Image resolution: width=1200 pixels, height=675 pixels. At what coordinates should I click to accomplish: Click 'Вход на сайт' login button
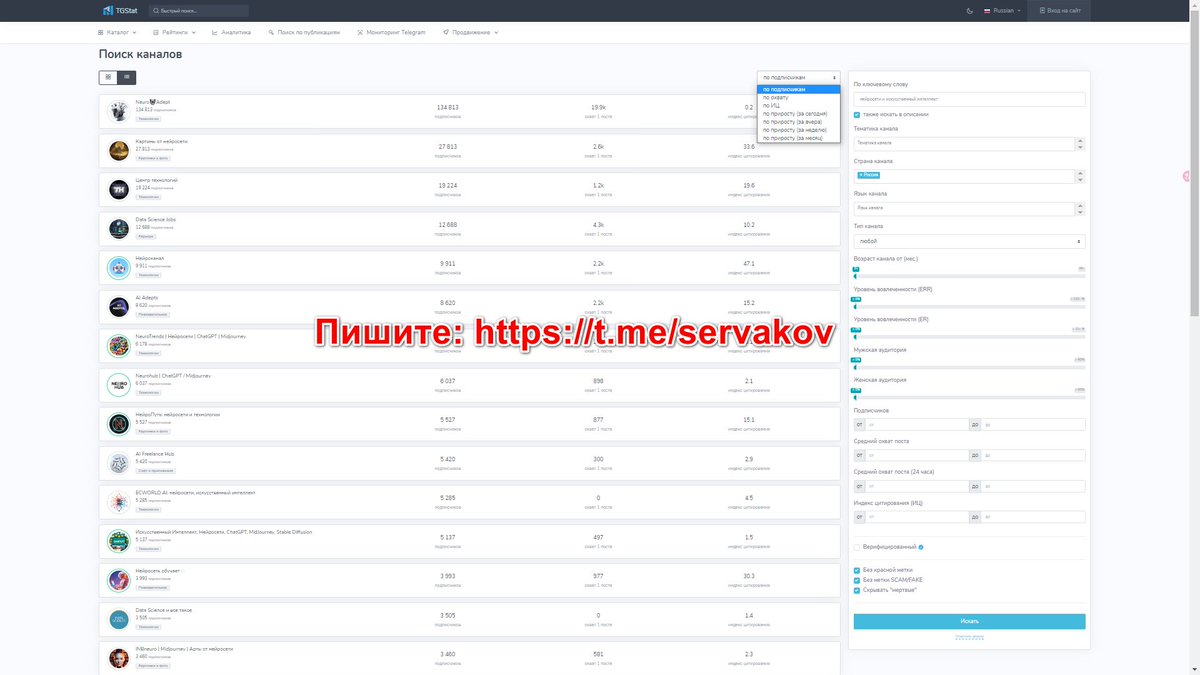click(1060, 11)
